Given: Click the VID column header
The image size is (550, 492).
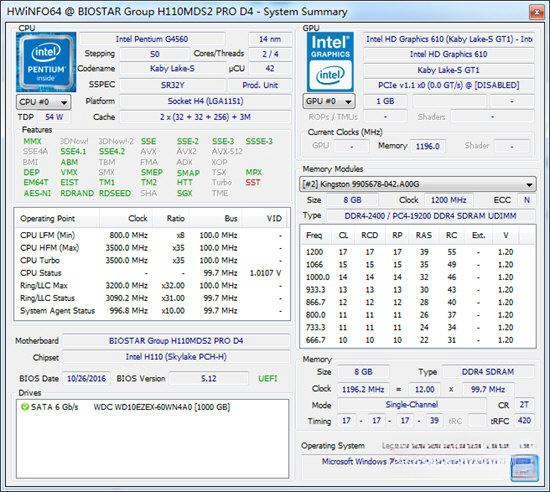Looking at the screenshot, I should click(266, 218).
